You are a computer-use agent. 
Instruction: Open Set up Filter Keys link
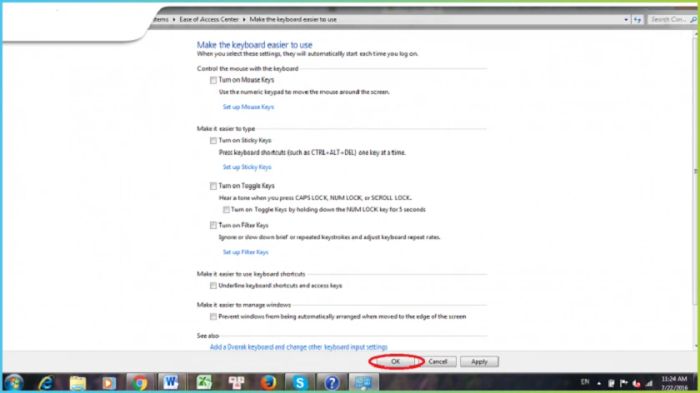click(246, 252)
